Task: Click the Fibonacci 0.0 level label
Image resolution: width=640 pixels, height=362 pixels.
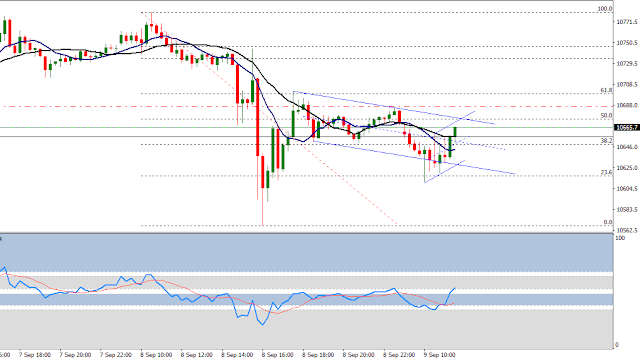Action: click(608, 222)
